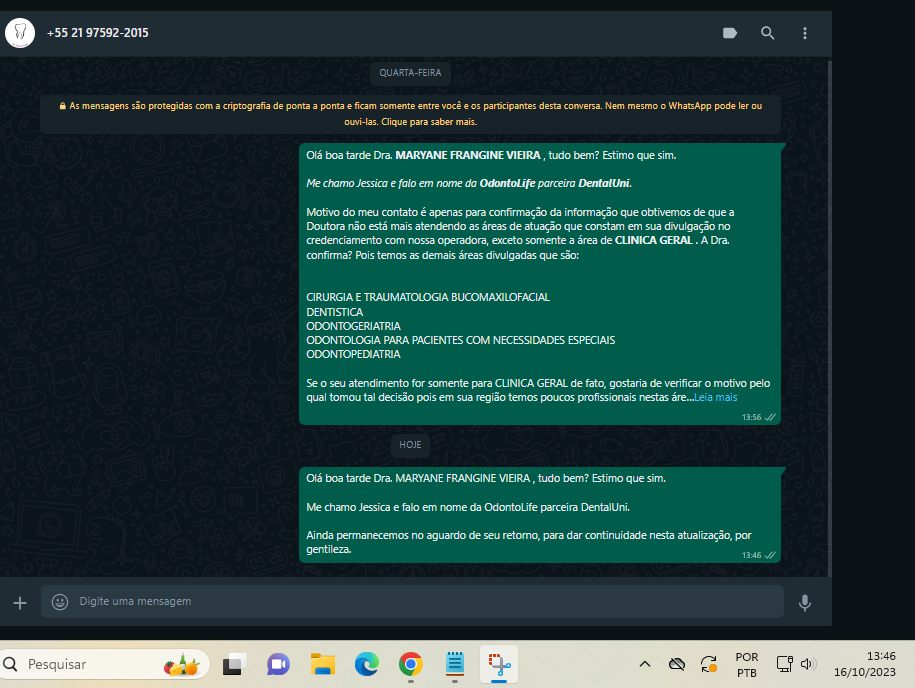
Task: Expand the message with Leia mais
Action: click(x=715, y=397)
